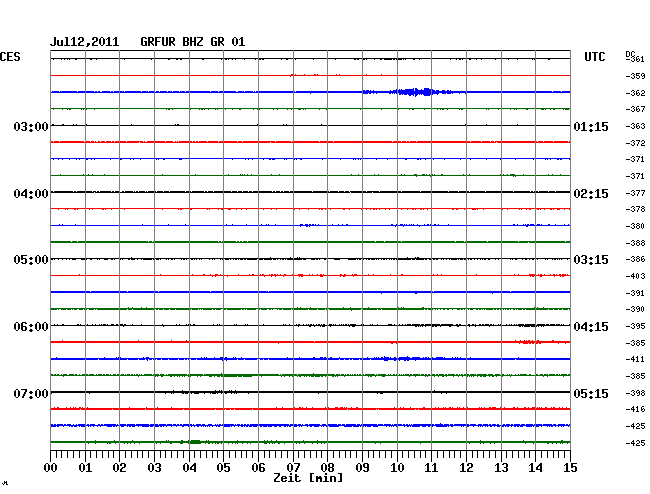Select the station code GRFUR in the header

(x=158, y=42)
